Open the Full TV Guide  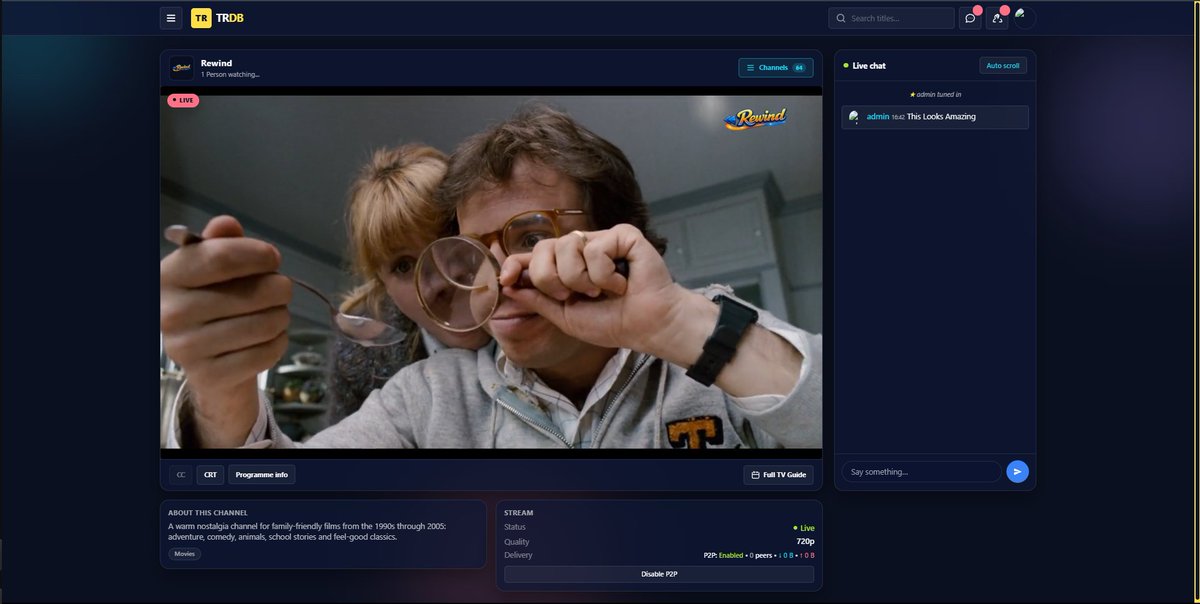click(x=779, y=474)
